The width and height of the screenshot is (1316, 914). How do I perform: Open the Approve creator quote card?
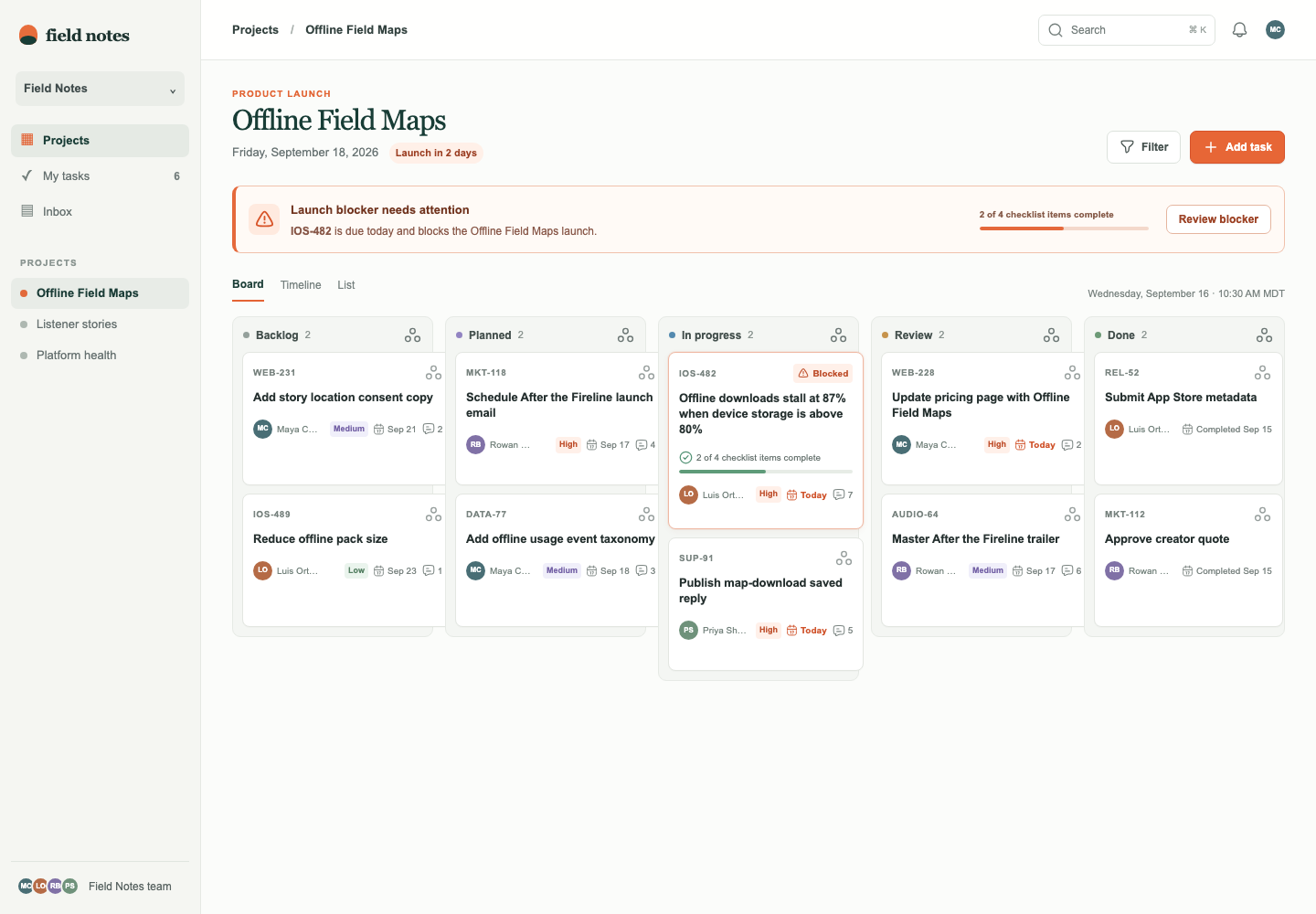[1188, 560]
